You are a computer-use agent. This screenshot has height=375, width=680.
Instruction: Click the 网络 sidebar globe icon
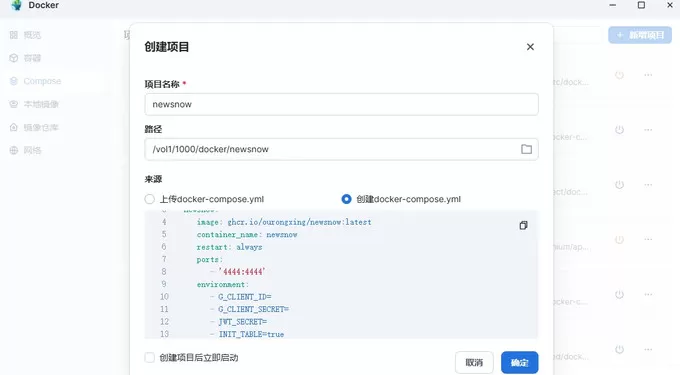click(x=14, y=150)
